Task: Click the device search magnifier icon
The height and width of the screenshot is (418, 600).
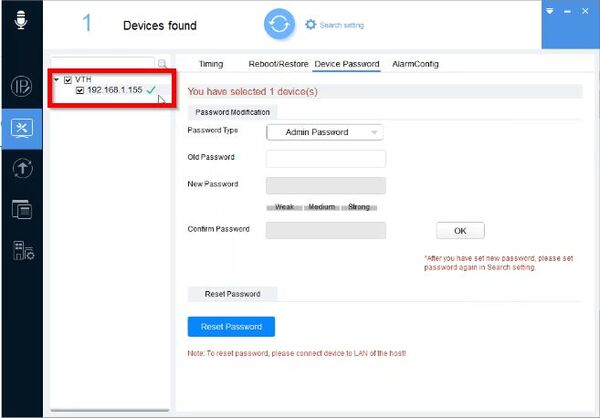Action: click(x=162, y=64)
